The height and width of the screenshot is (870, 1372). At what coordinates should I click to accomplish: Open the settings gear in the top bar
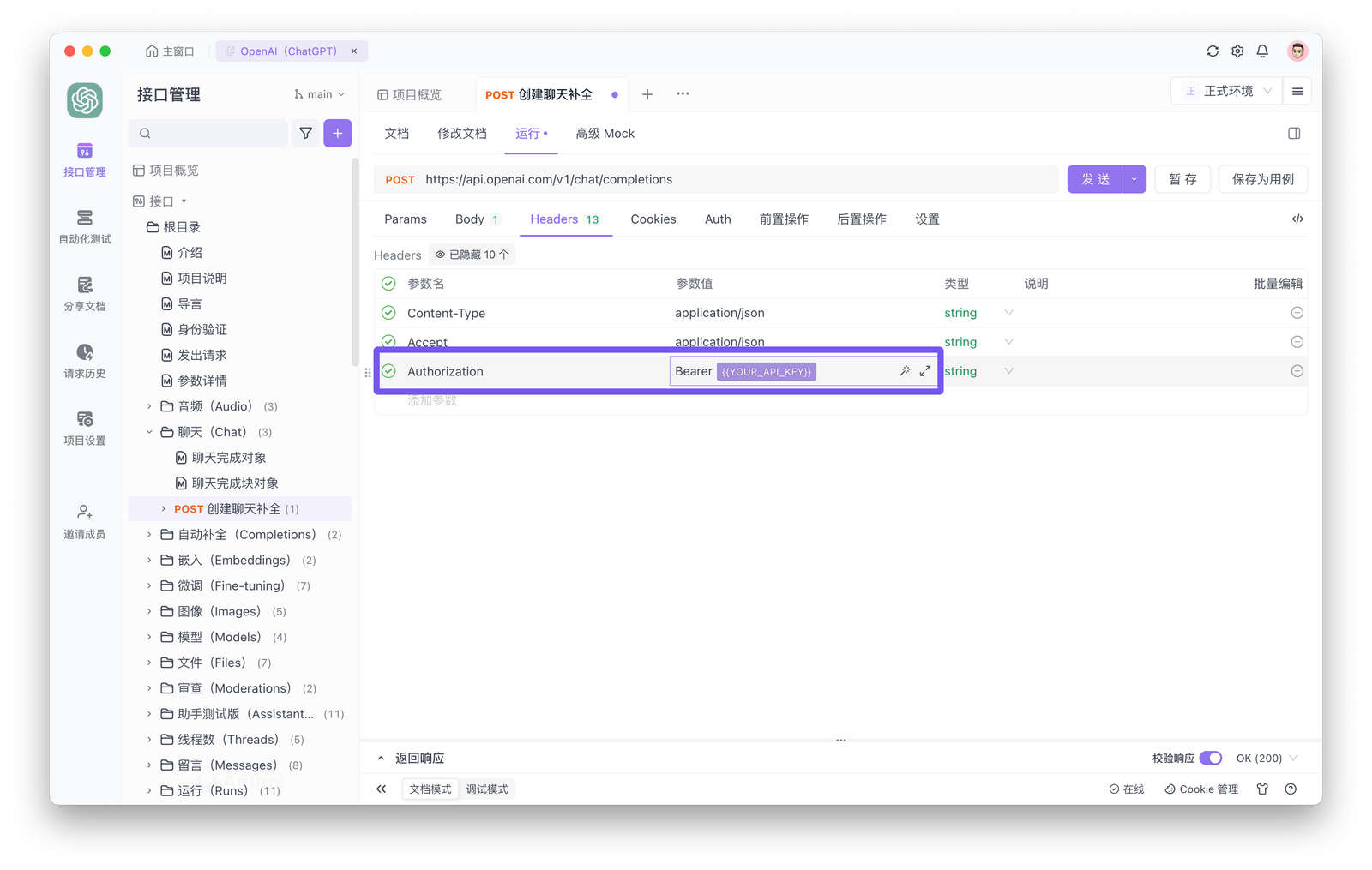pyautogui.click(x=1237, y=51)
